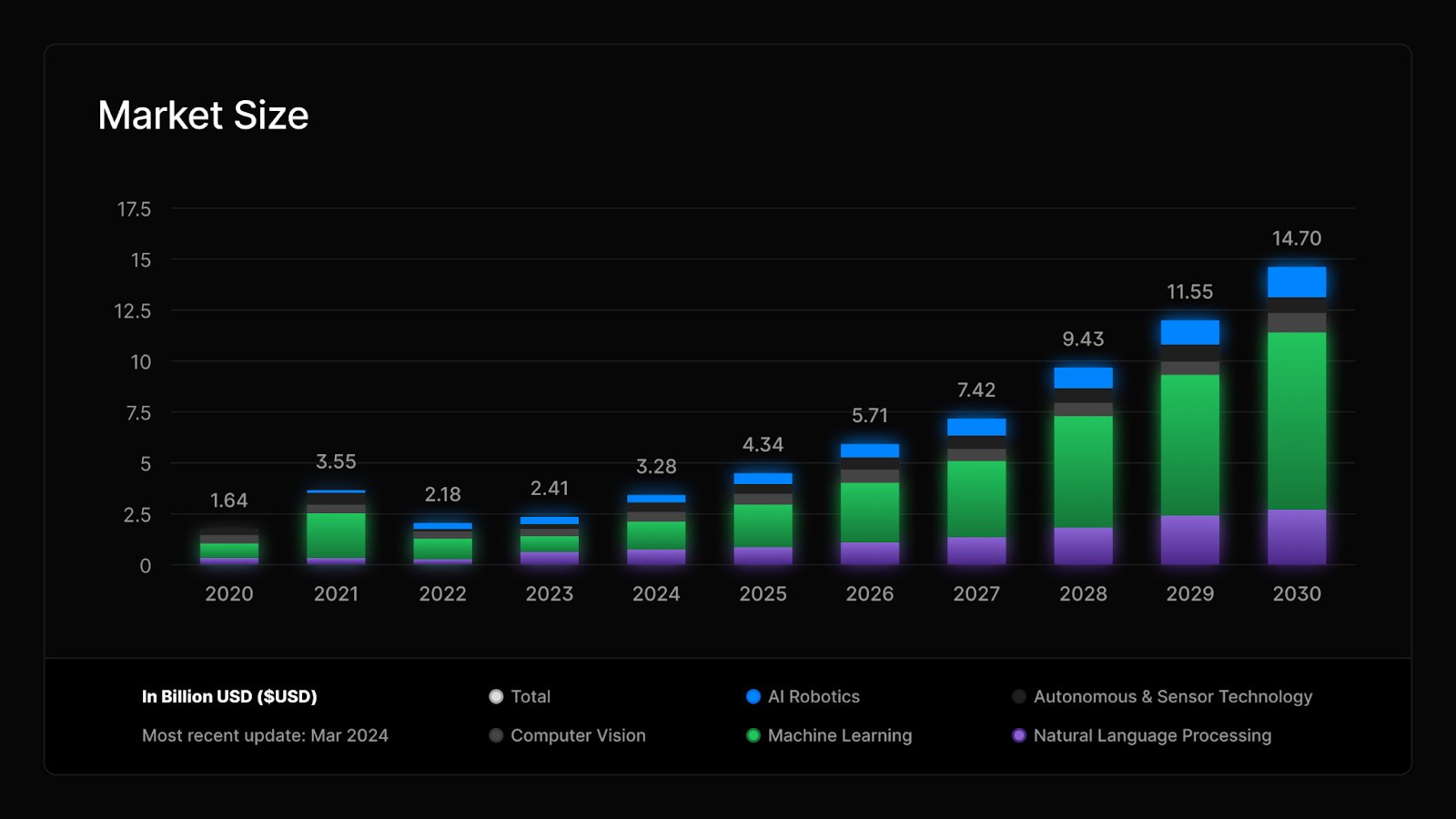Click the 14.70 total label

pyautogui.click(x=1297, y=238)
